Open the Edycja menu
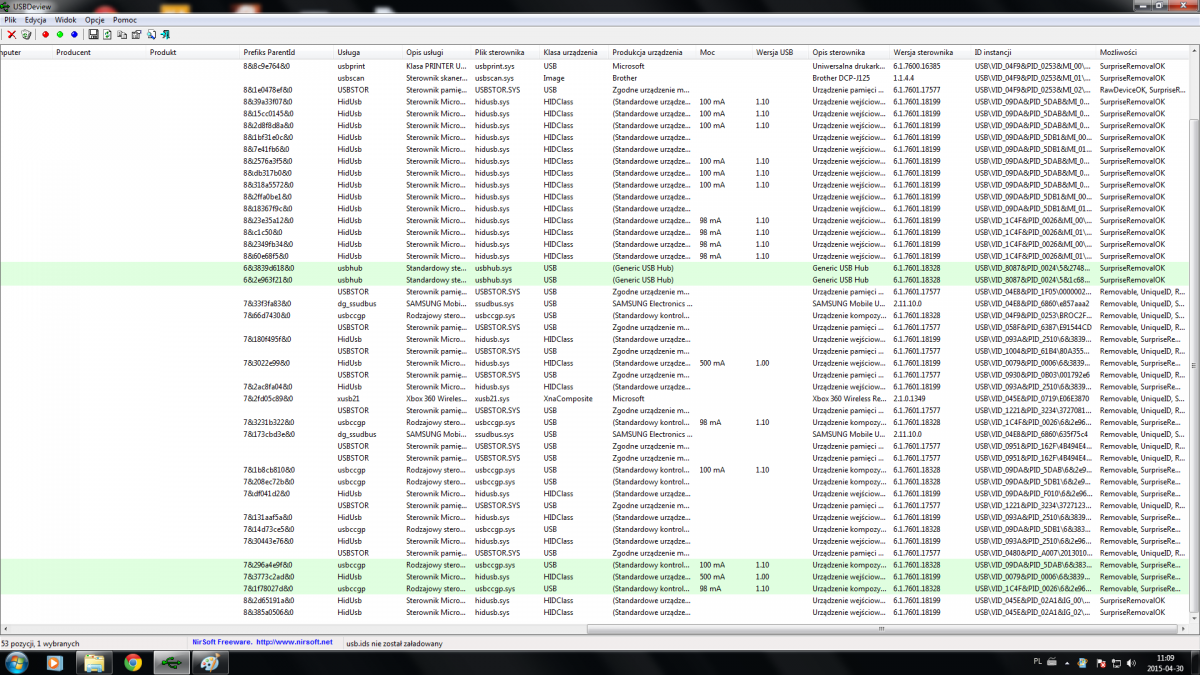The width and height of the screenshot is (1200, 675). 36,20
